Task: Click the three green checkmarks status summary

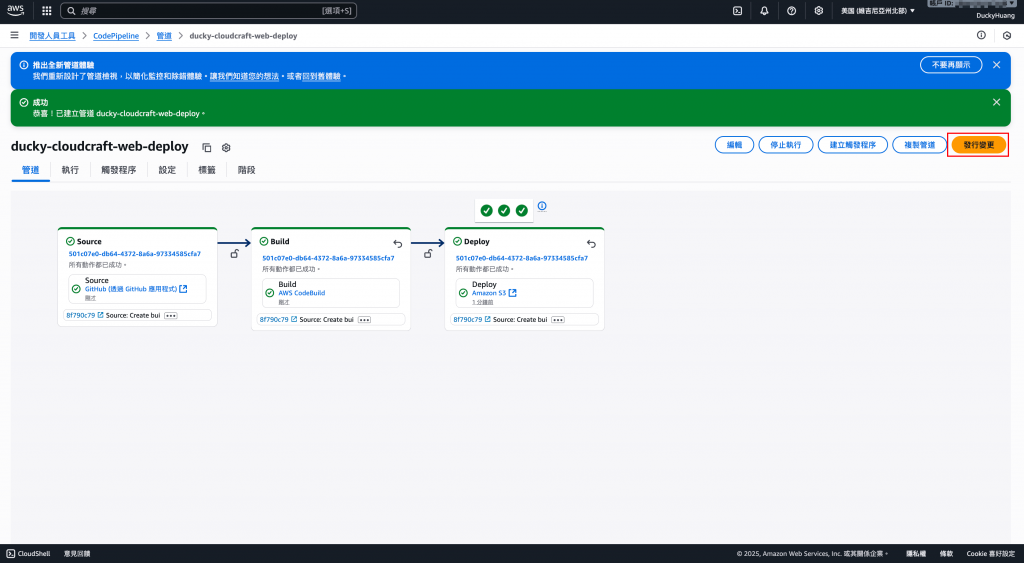Action: (504, 210)
